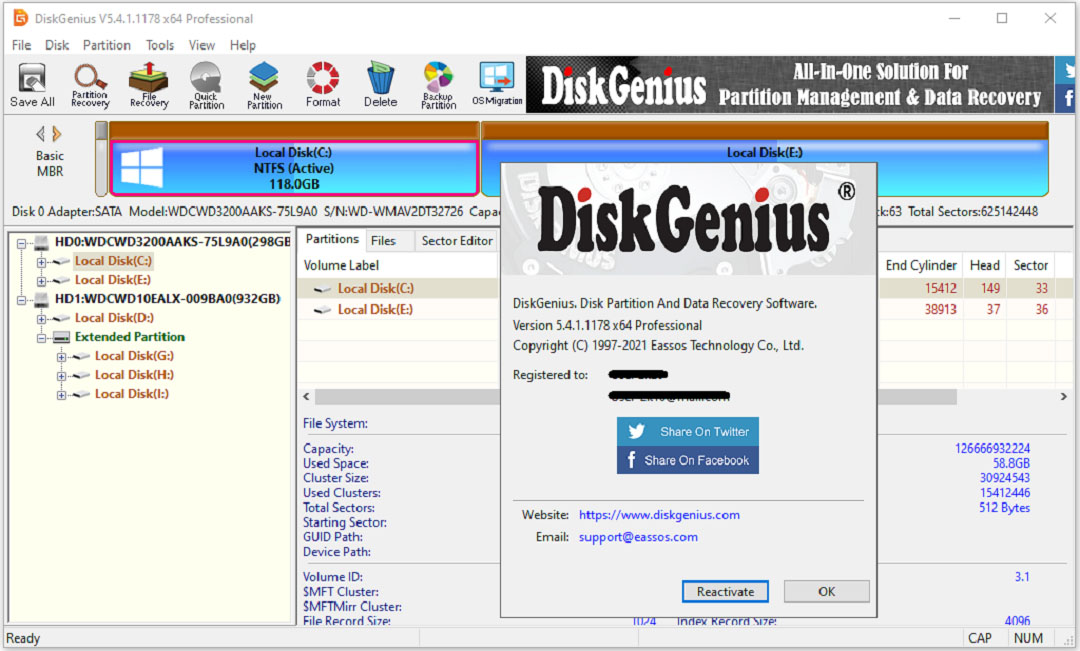
Task: Click cell value 15412 in End Cylinder
Action: tap(940, 289)
